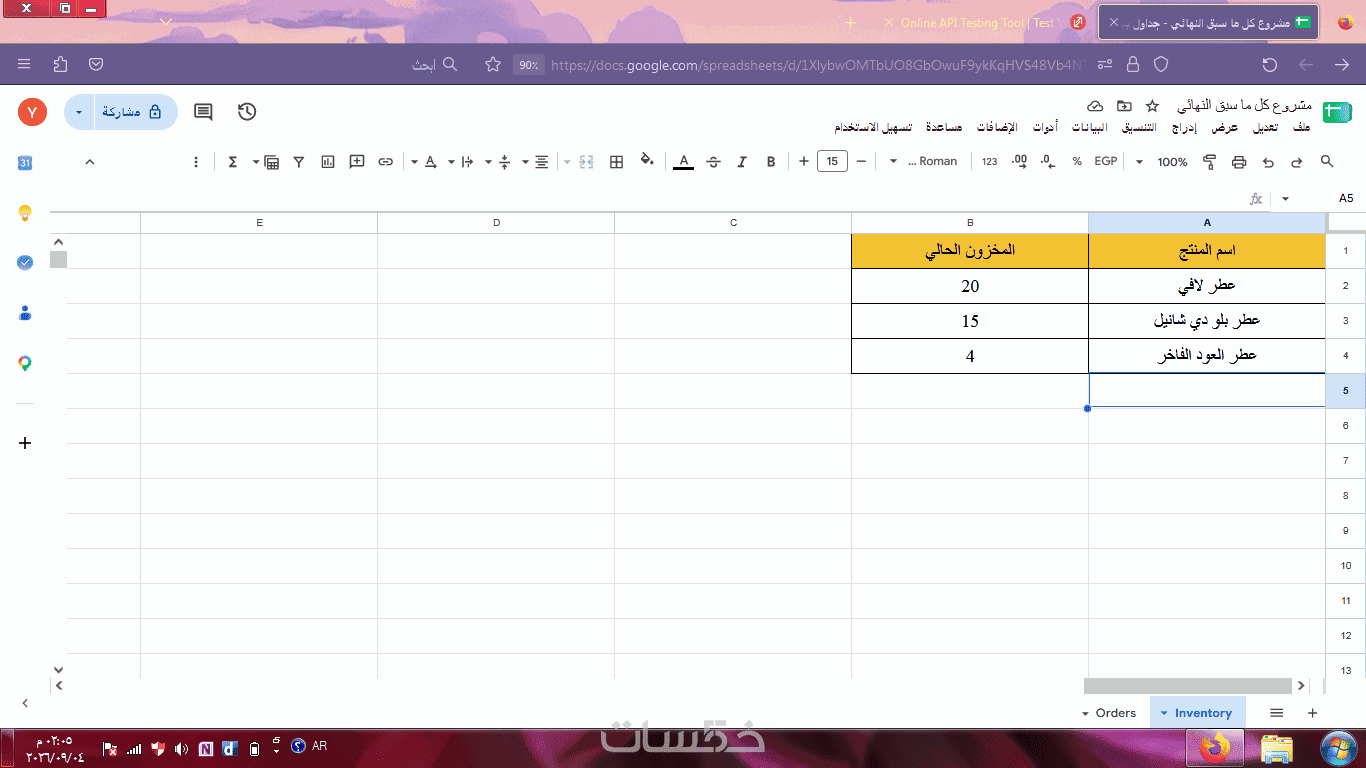1366x768 pixels.
Task: Toggle bold formatting
Action: tap(771, 162)
